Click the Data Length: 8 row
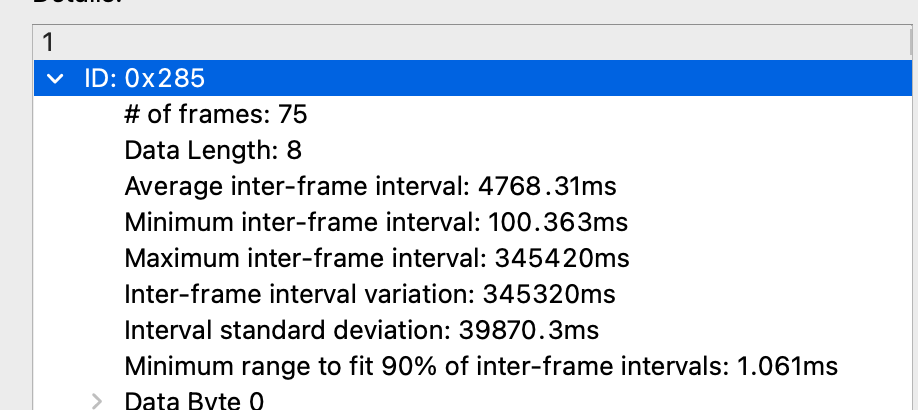 point(213,151)
